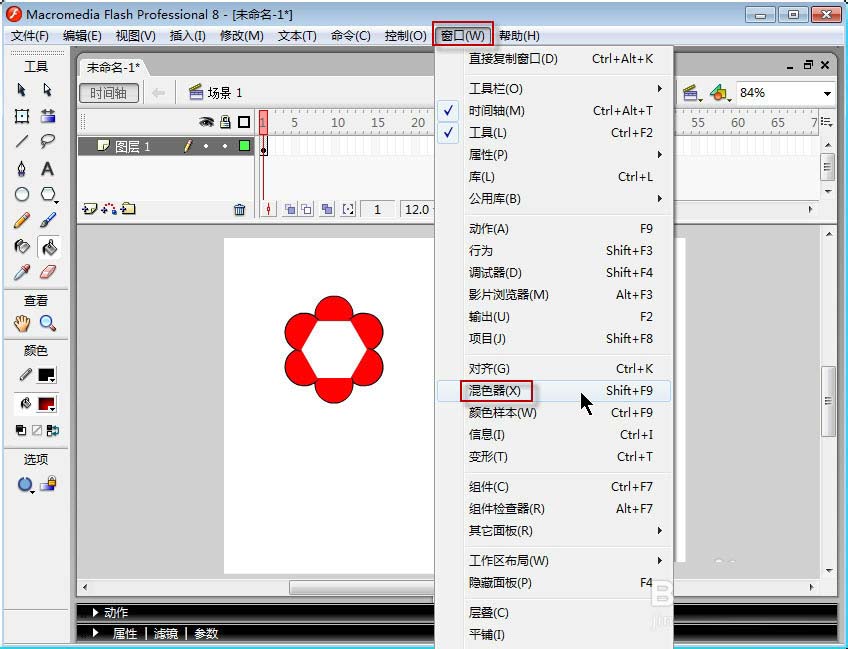Select the Brush tool
The image size is (848, 649).
48,220
